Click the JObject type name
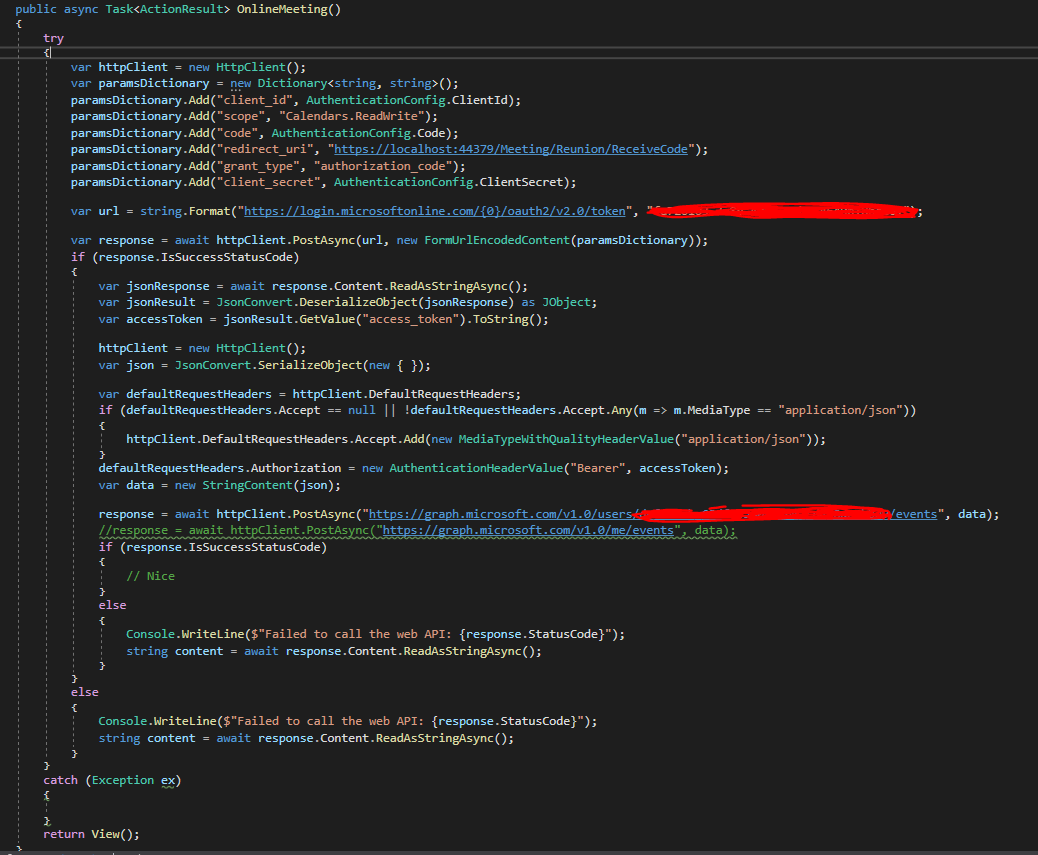The image size is (1038, 855). coord(566,302)
